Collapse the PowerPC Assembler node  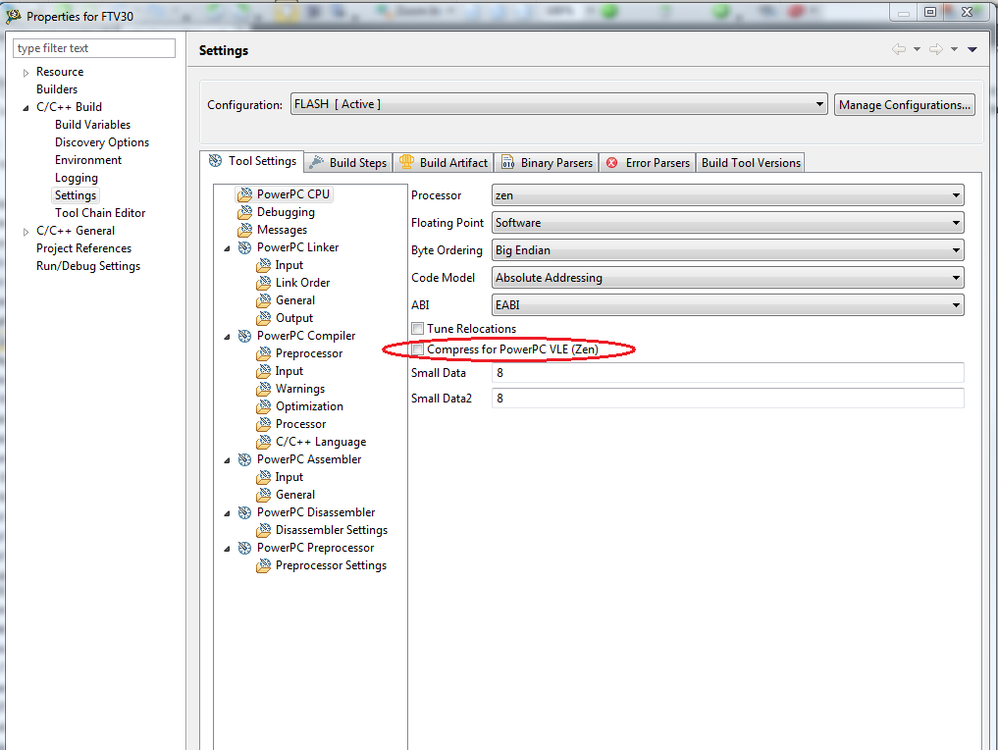coord(227,460)
